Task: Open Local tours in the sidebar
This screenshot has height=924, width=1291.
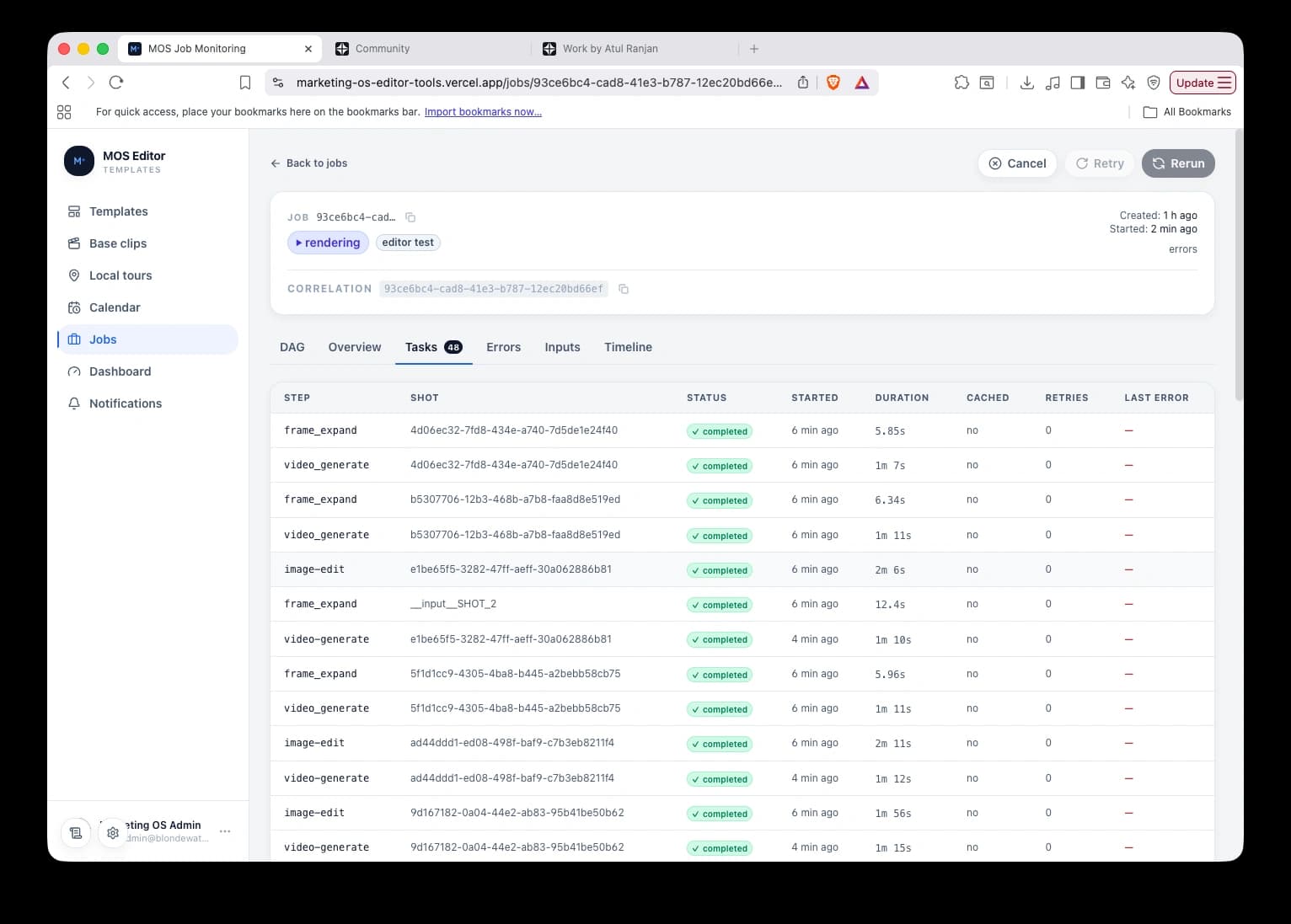Action: [x=147, y=275]
